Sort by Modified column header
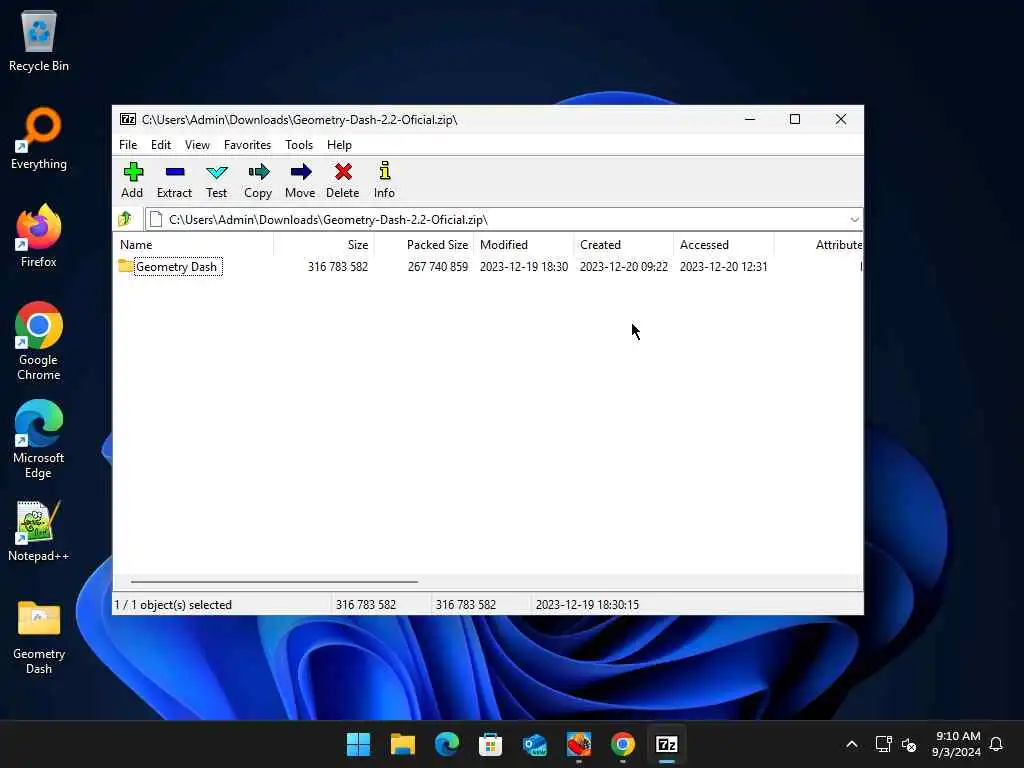Image resolution: width=1024 pixels, height=768 pixels. tap(524, 245)
